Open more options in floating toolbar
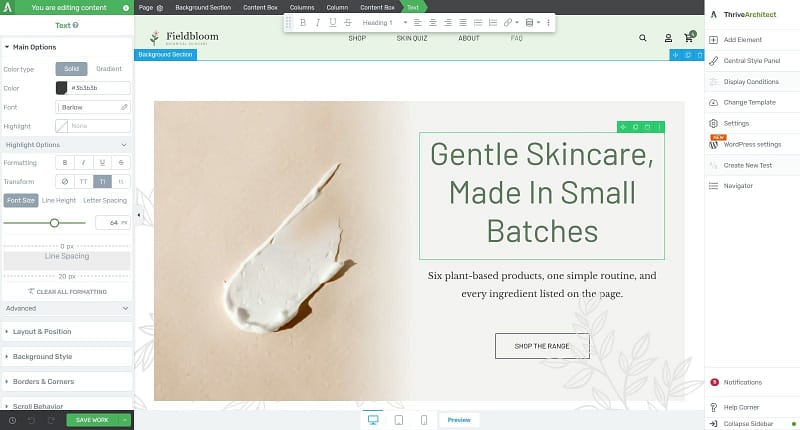Screen dimensions: 800x430 548,22
